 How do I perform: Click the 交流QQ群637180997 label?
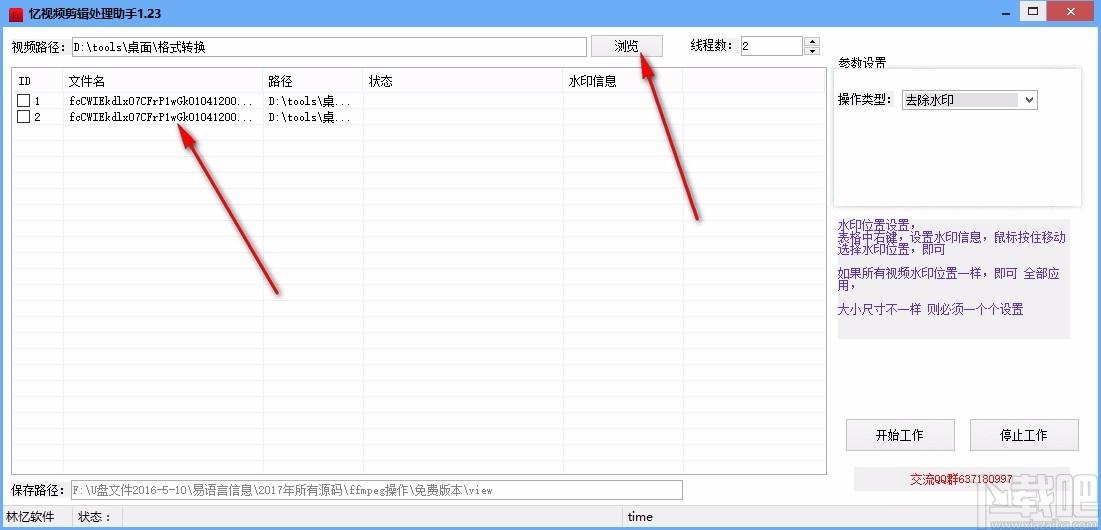(x=961, y=479)
